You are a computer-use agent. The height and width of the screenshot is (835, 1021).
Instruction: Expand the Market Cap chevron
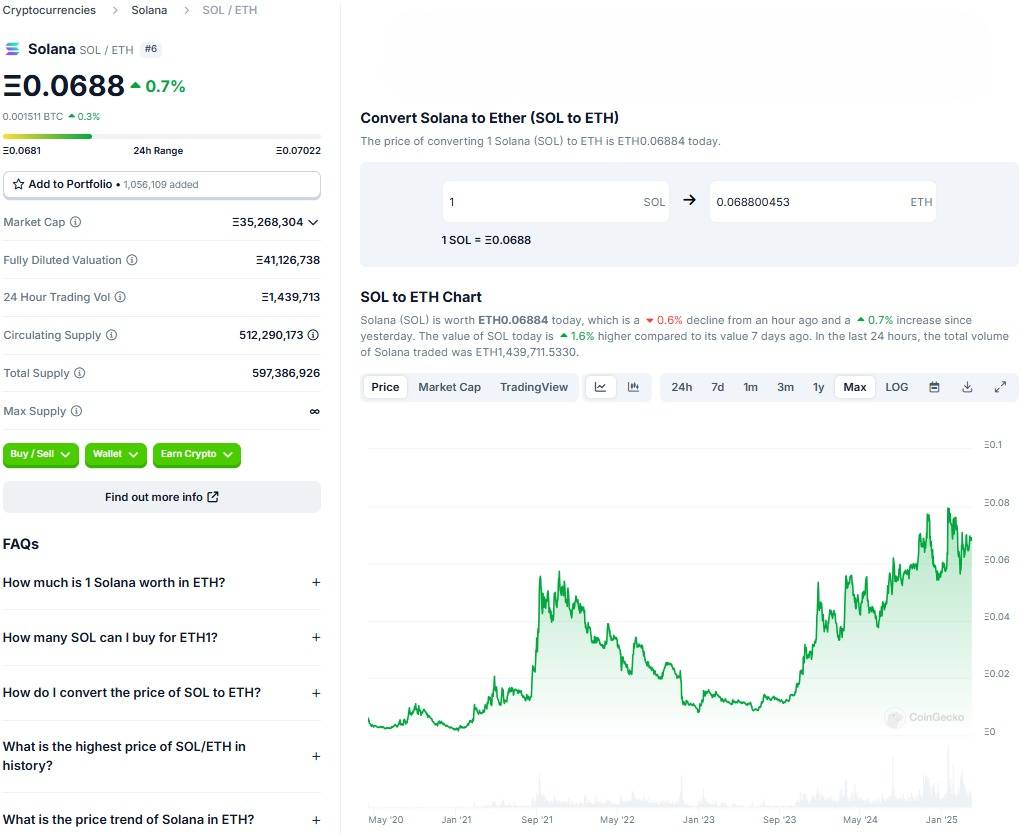point(313,222)
